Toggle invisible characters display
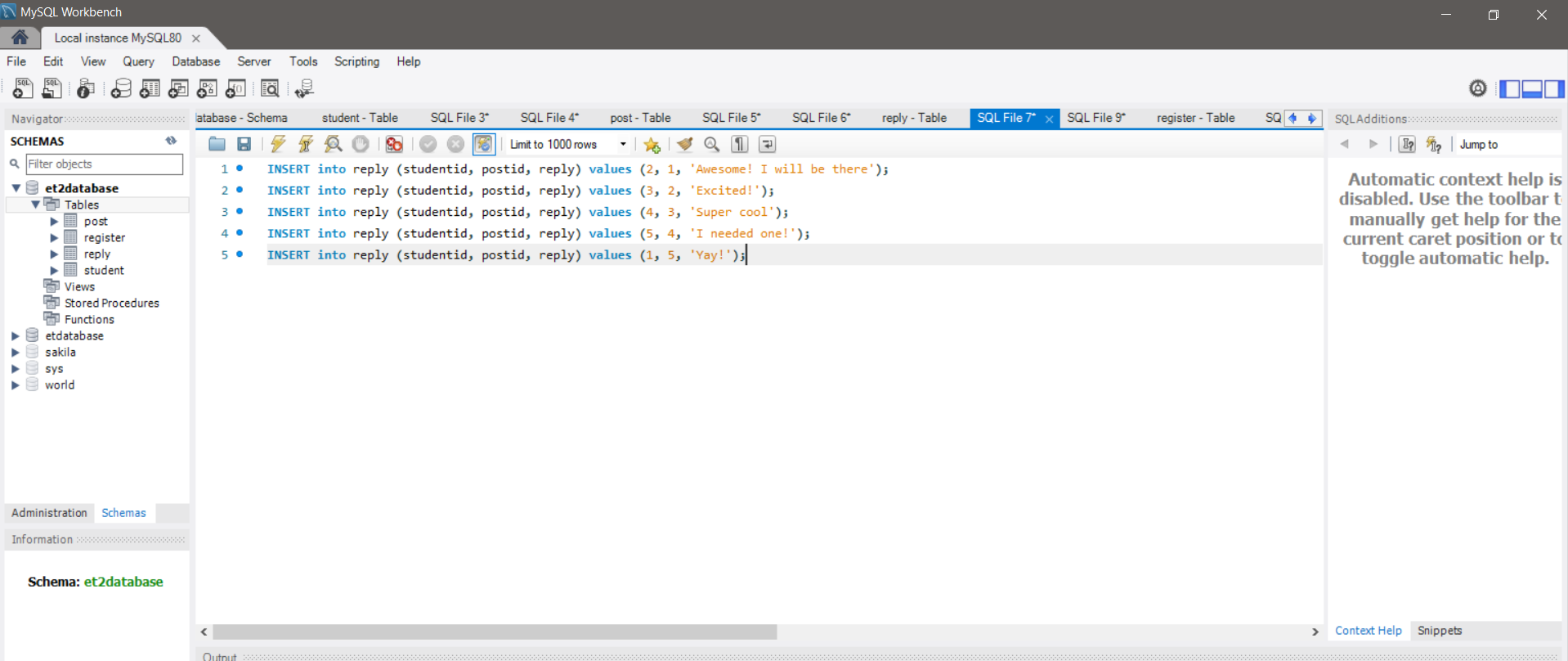1568x661 pixels. point(740,144)
